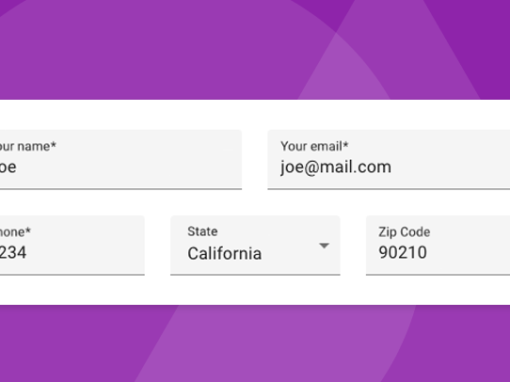Screen dimensions: 510x382
Task: Focus the Zip Code input field
Action: pos(438,245)
